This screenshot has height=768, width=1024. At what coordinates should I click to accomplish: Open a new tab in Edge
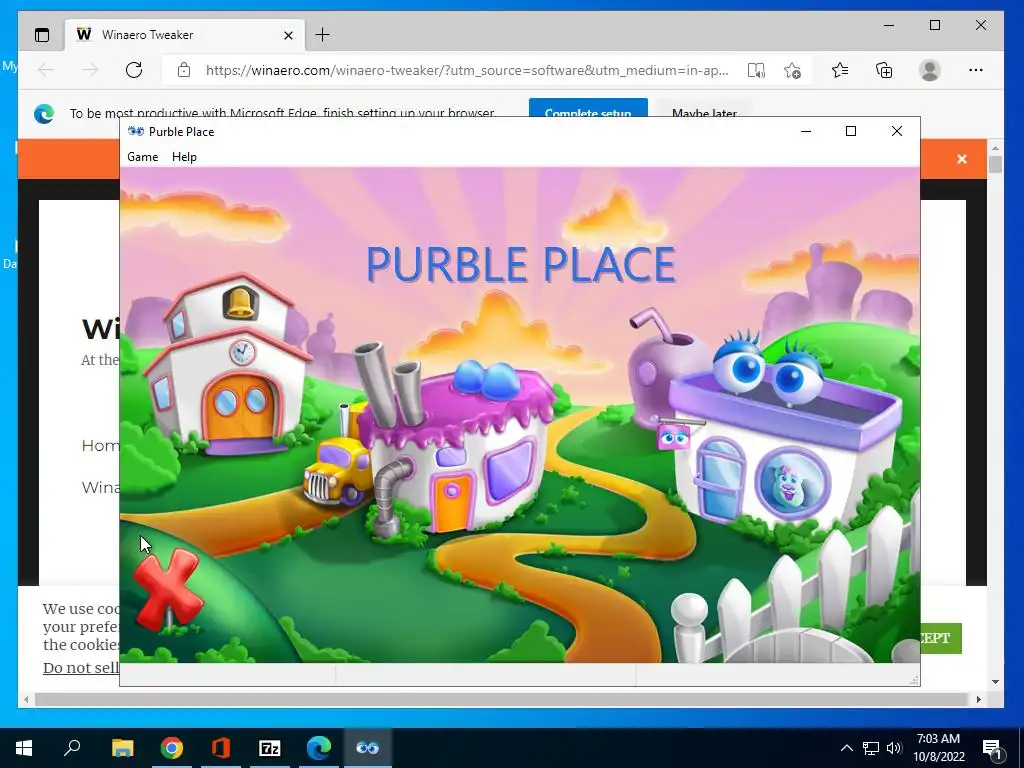point(323,35)
